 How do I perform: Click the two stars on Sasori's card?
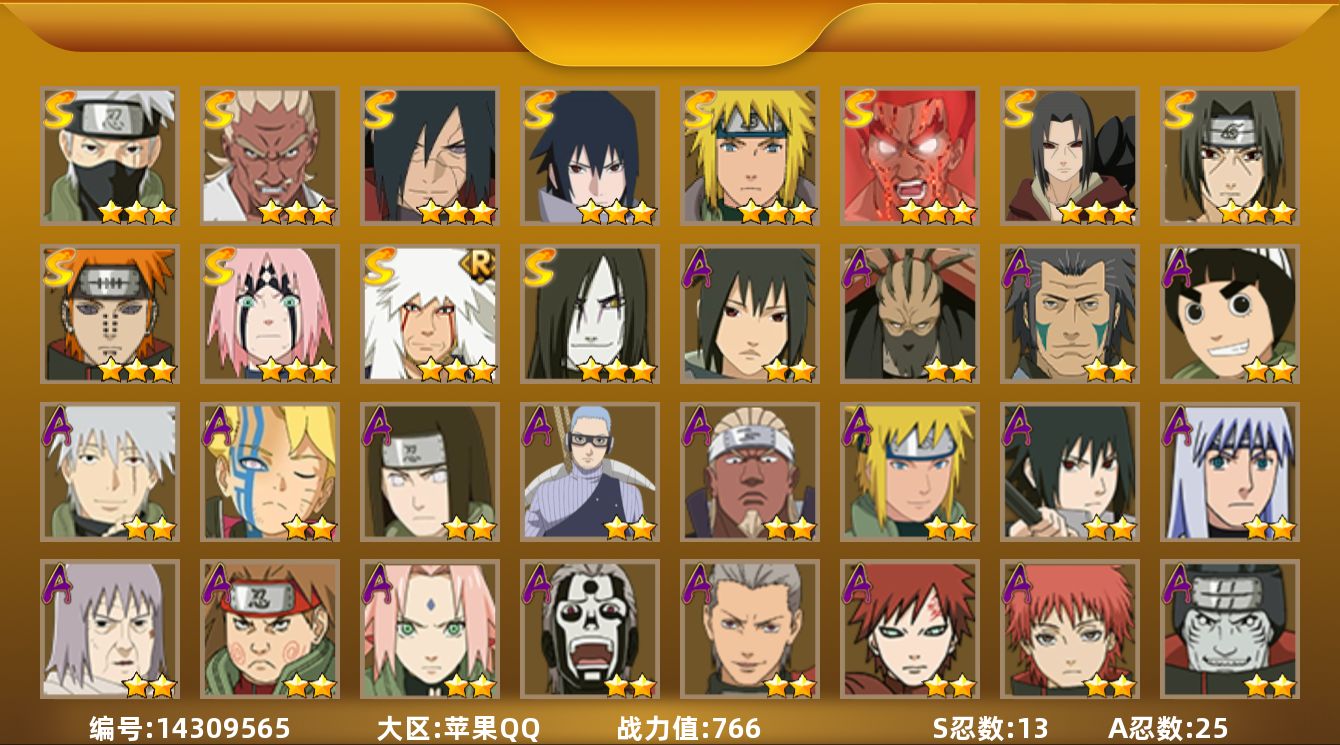(1109, 685)
